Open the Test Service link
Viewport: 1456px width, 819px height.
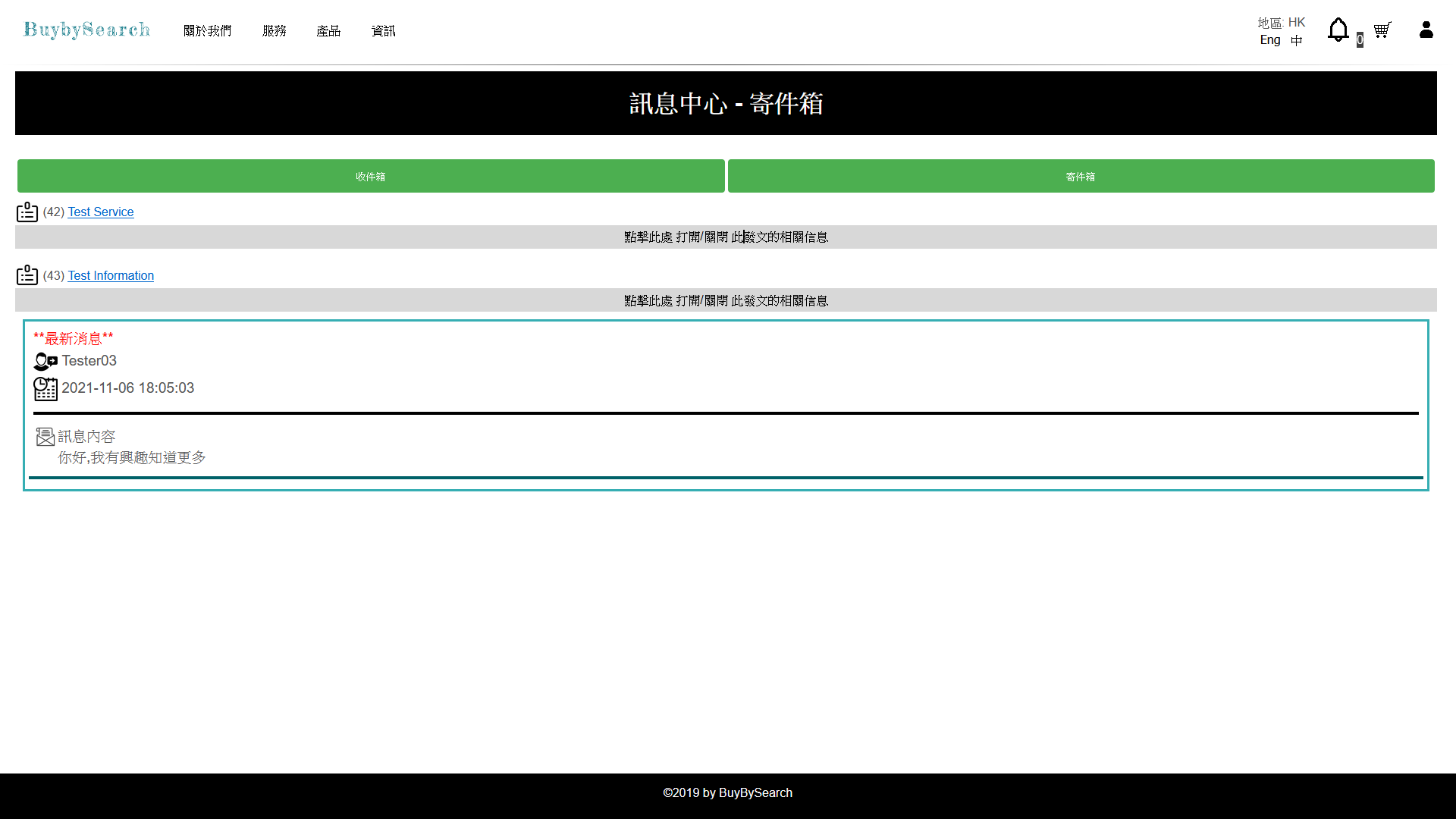[x=101, y=212]
